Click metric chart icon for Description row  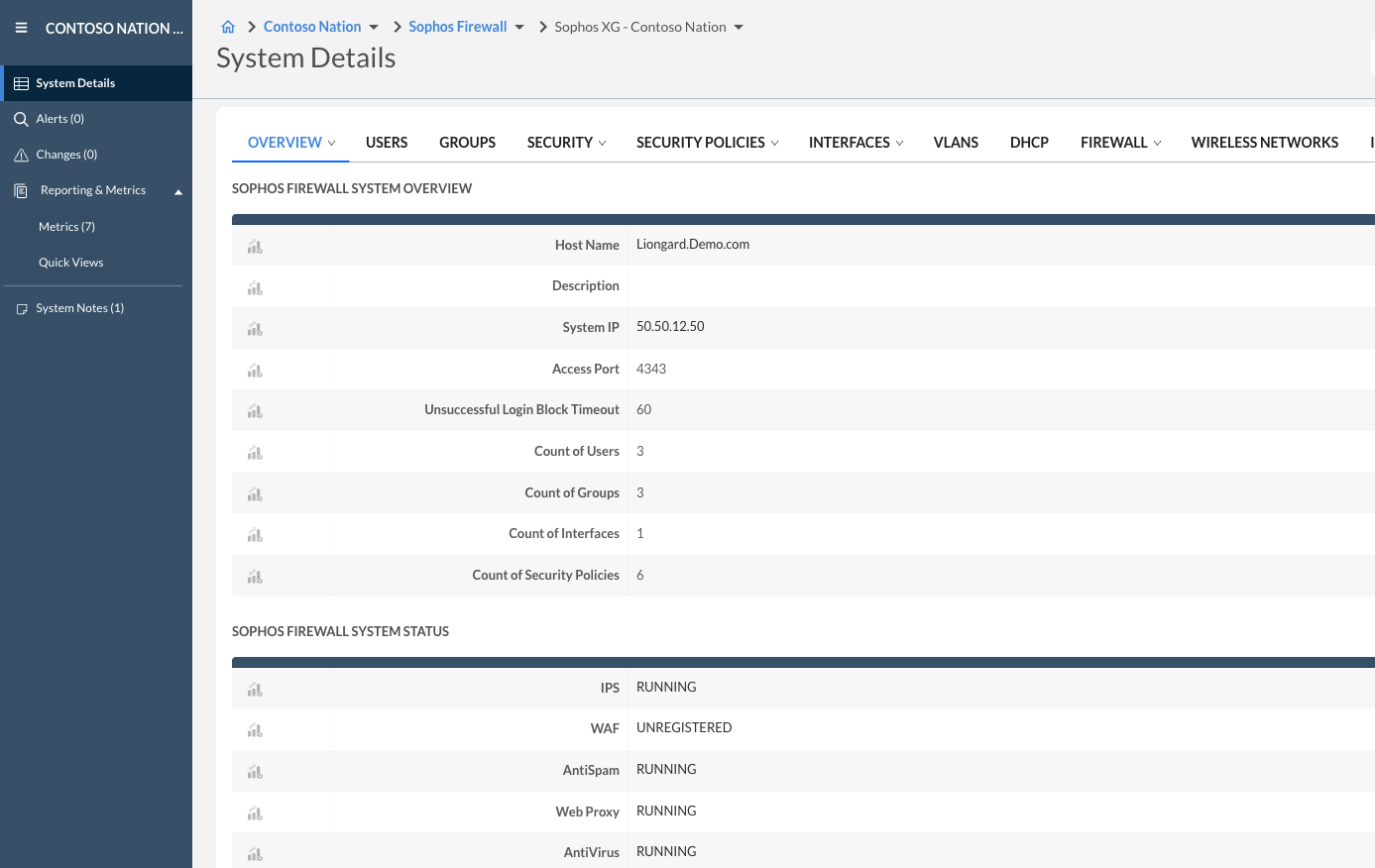pyautogui.click(x=255, y=288)
